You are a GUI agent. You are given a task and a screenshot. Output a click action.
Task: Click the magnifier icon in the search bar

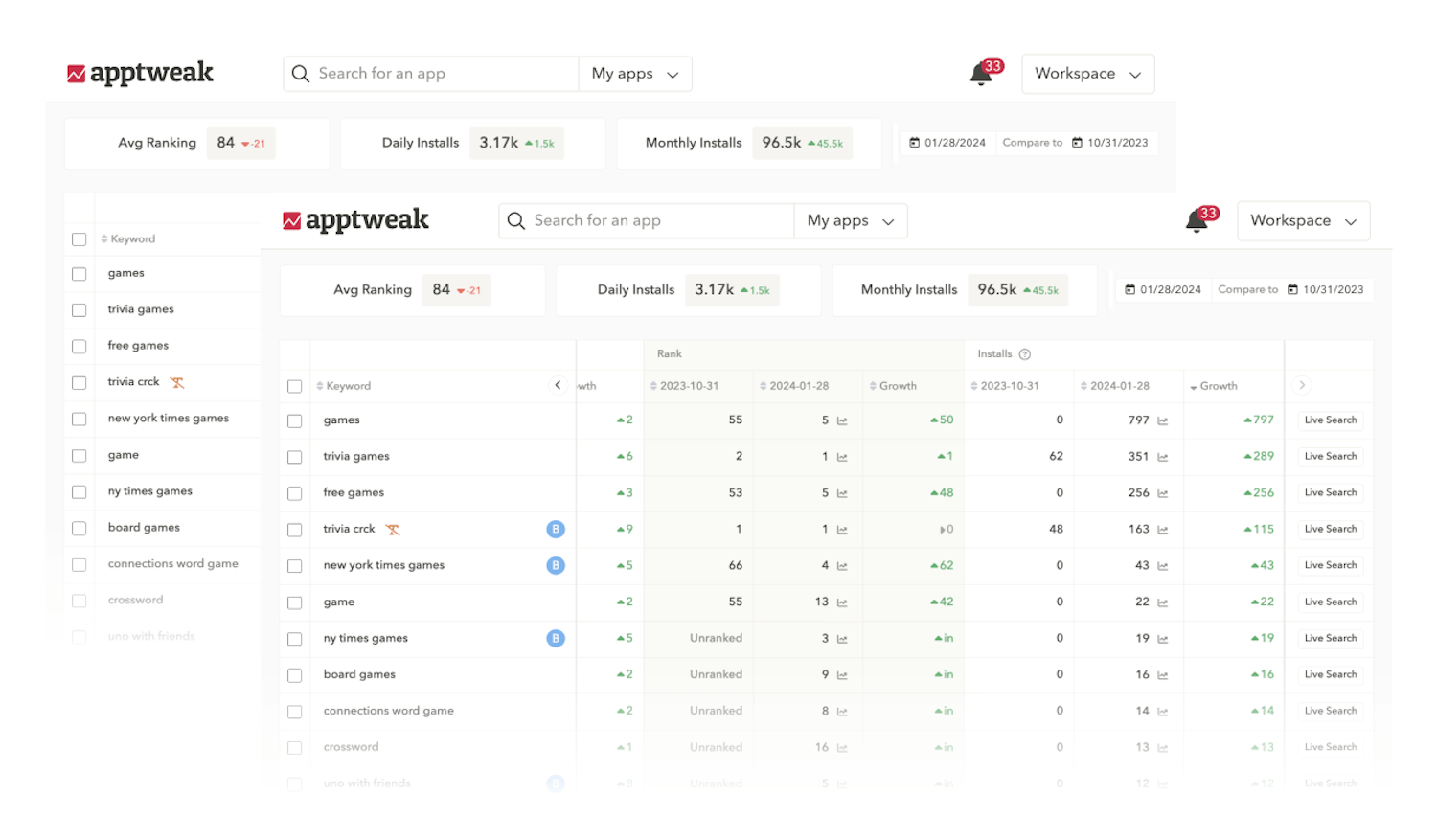click(x=516, y=220)
